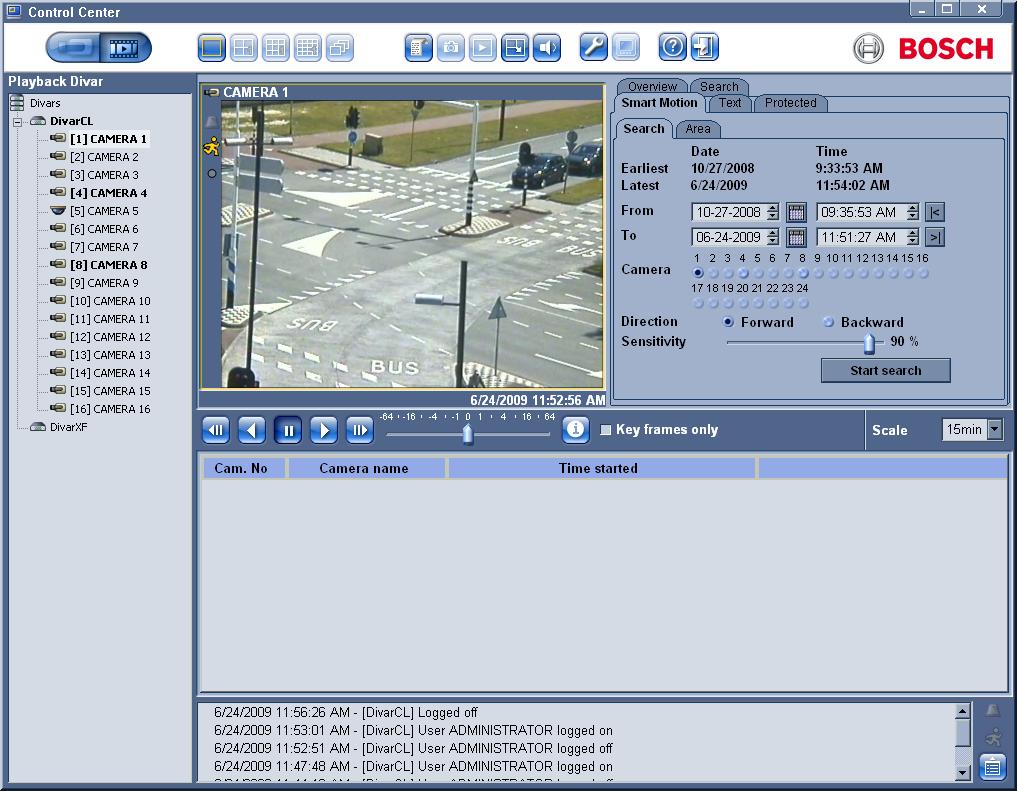Click the monitor display toolbar icon
Image resolution: width=1017 pixels, height=791 pixels.
[x=626, y=47]
